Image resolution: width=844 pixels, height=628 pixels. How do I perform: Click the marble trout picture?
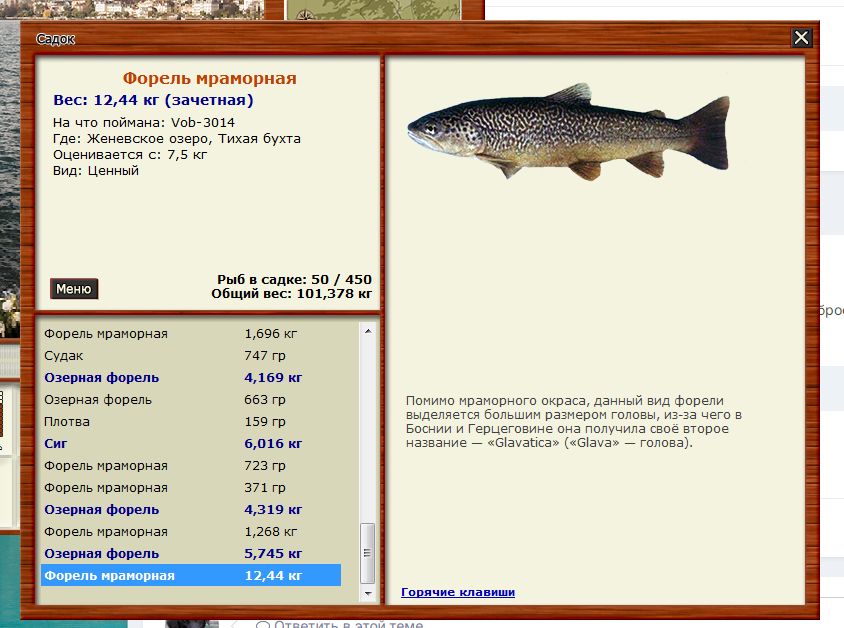[568, 134]
